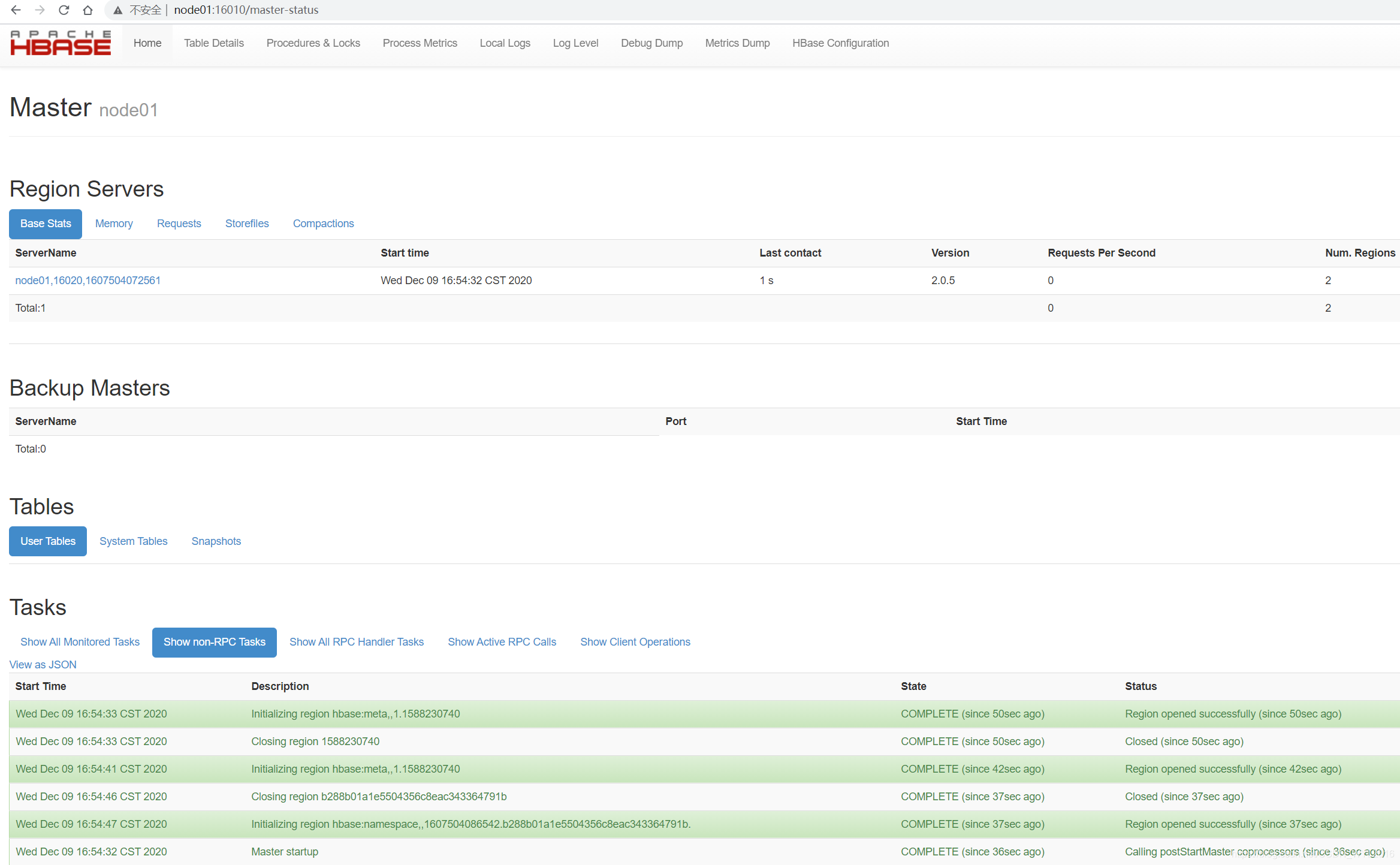This screenshot has height=865, width=1400.
Task: Click the View as JSON link
Action: [43, 665]
